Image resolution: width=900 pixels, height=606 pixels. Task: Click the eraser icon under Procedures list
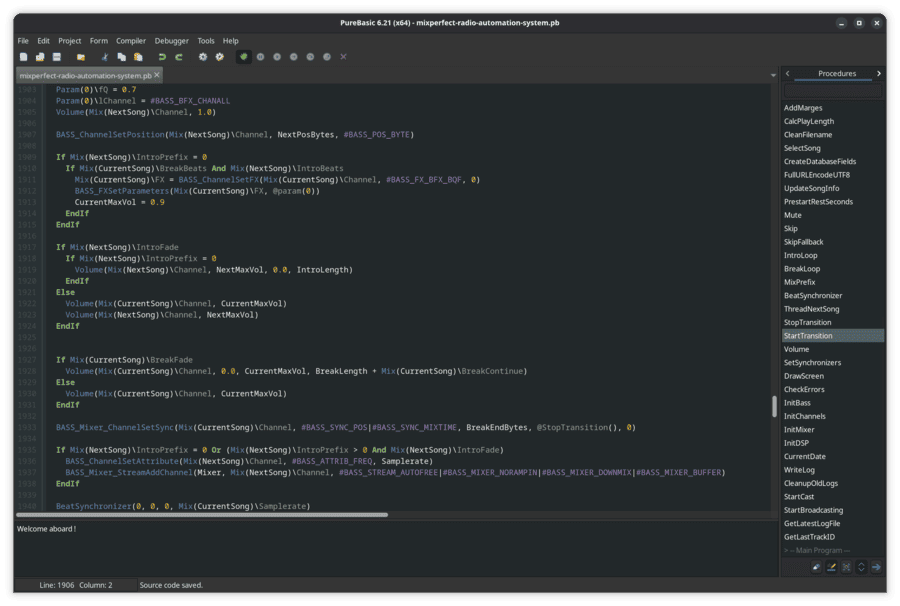click(x=816, y=567)
